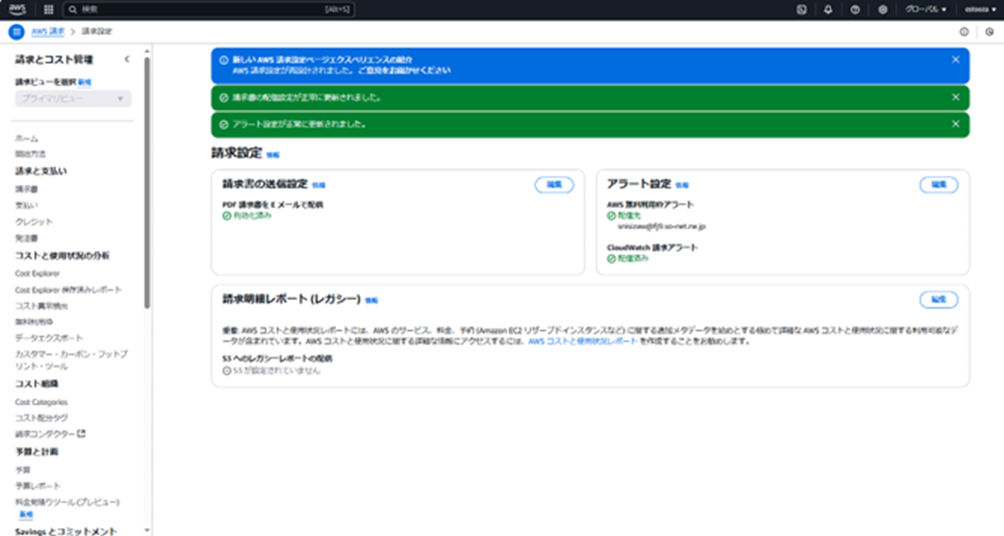Screen dimensions: 1004x536
Task: Close the 請求書の配信設定 success banner
Action: pyautogui.click(x=955, y=97)
